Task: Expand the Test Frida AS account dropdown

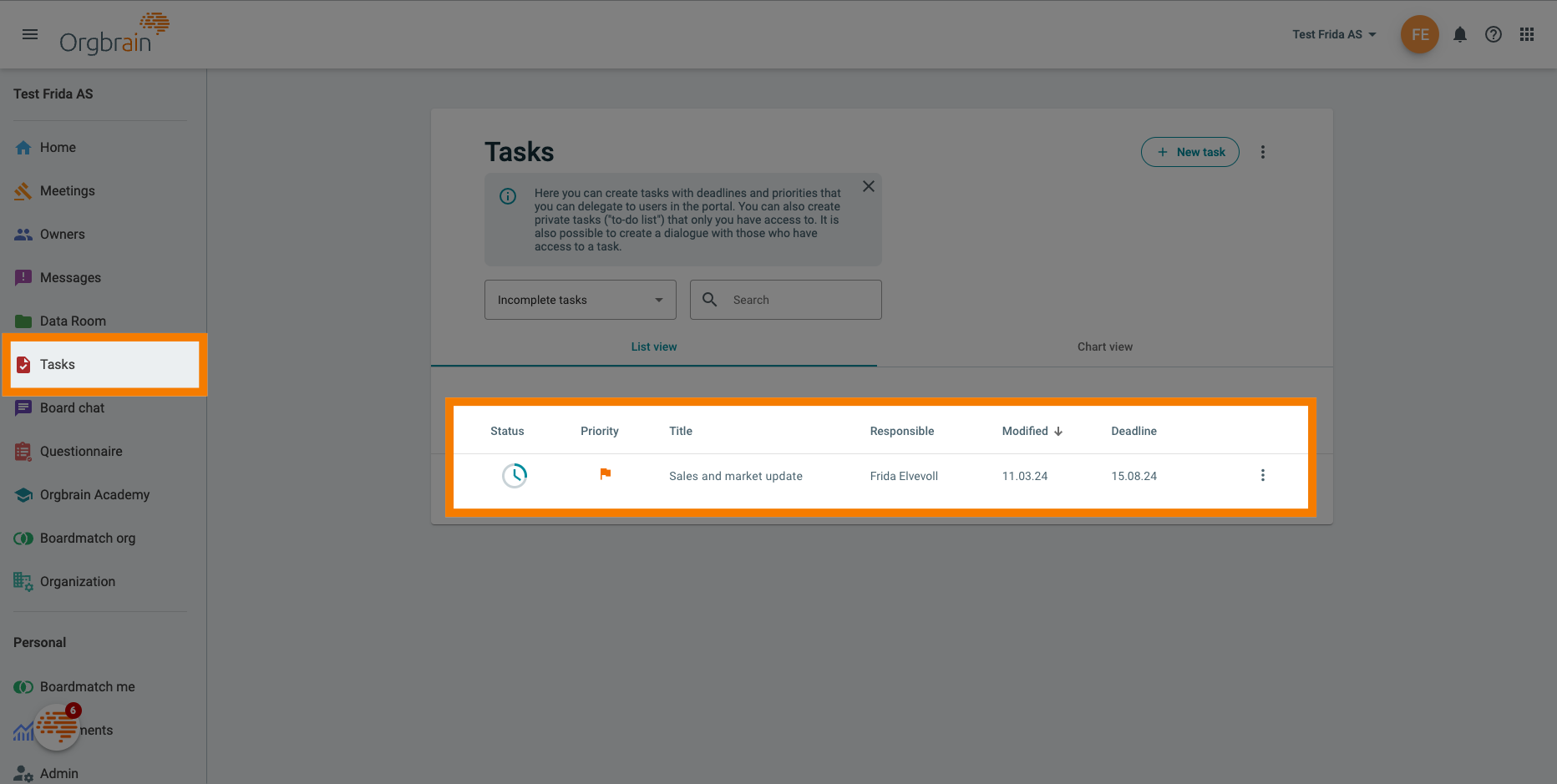Action: 1333,34
